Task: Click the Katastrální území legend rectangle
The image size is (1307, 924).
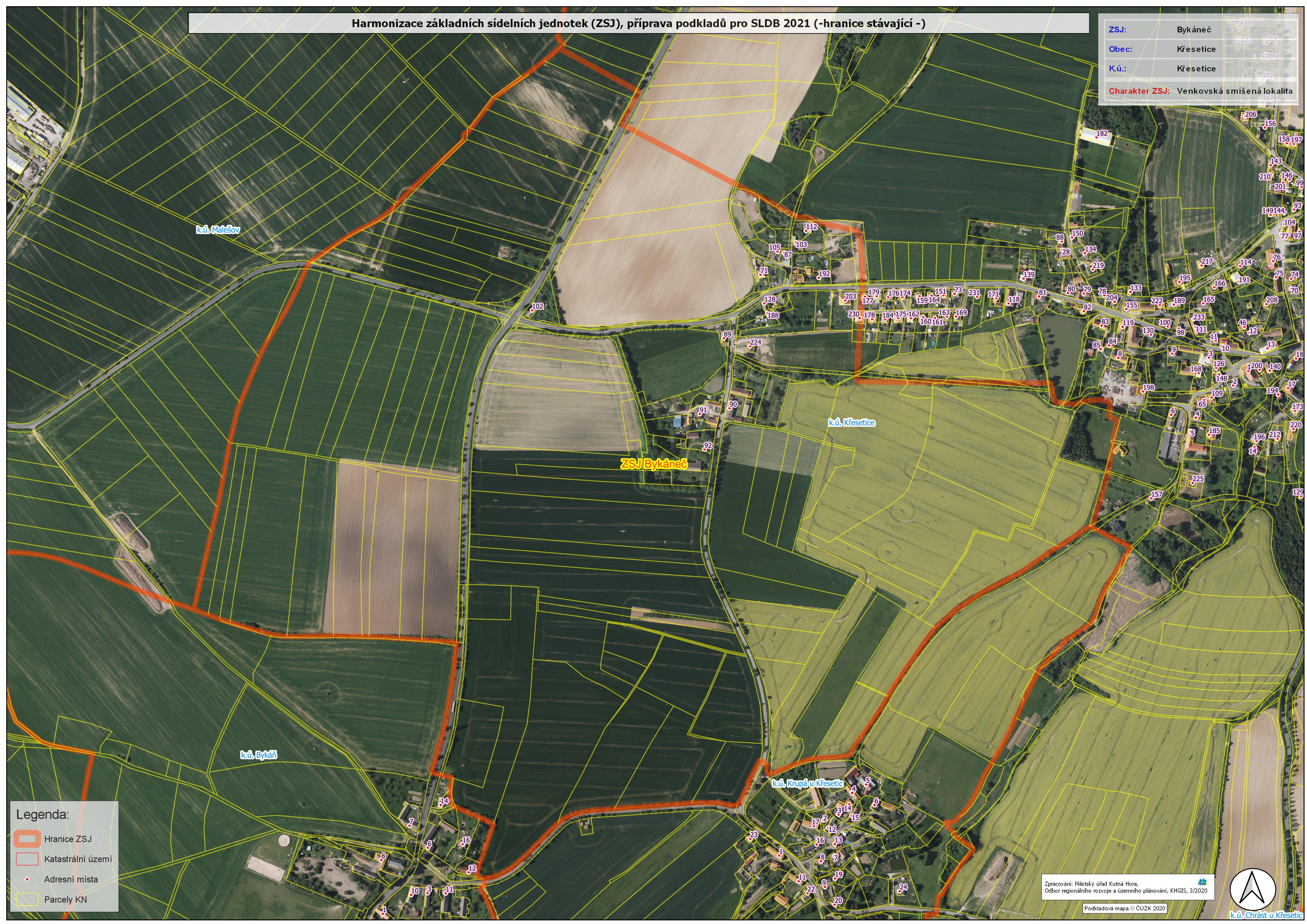Action: coord(27,859)
